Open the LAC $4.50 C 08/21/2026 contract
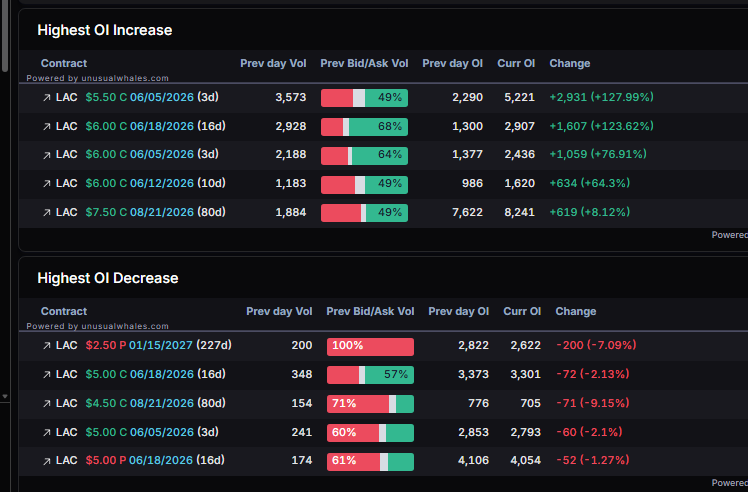This screenshot has height=492, width=748. pos(141,403)
